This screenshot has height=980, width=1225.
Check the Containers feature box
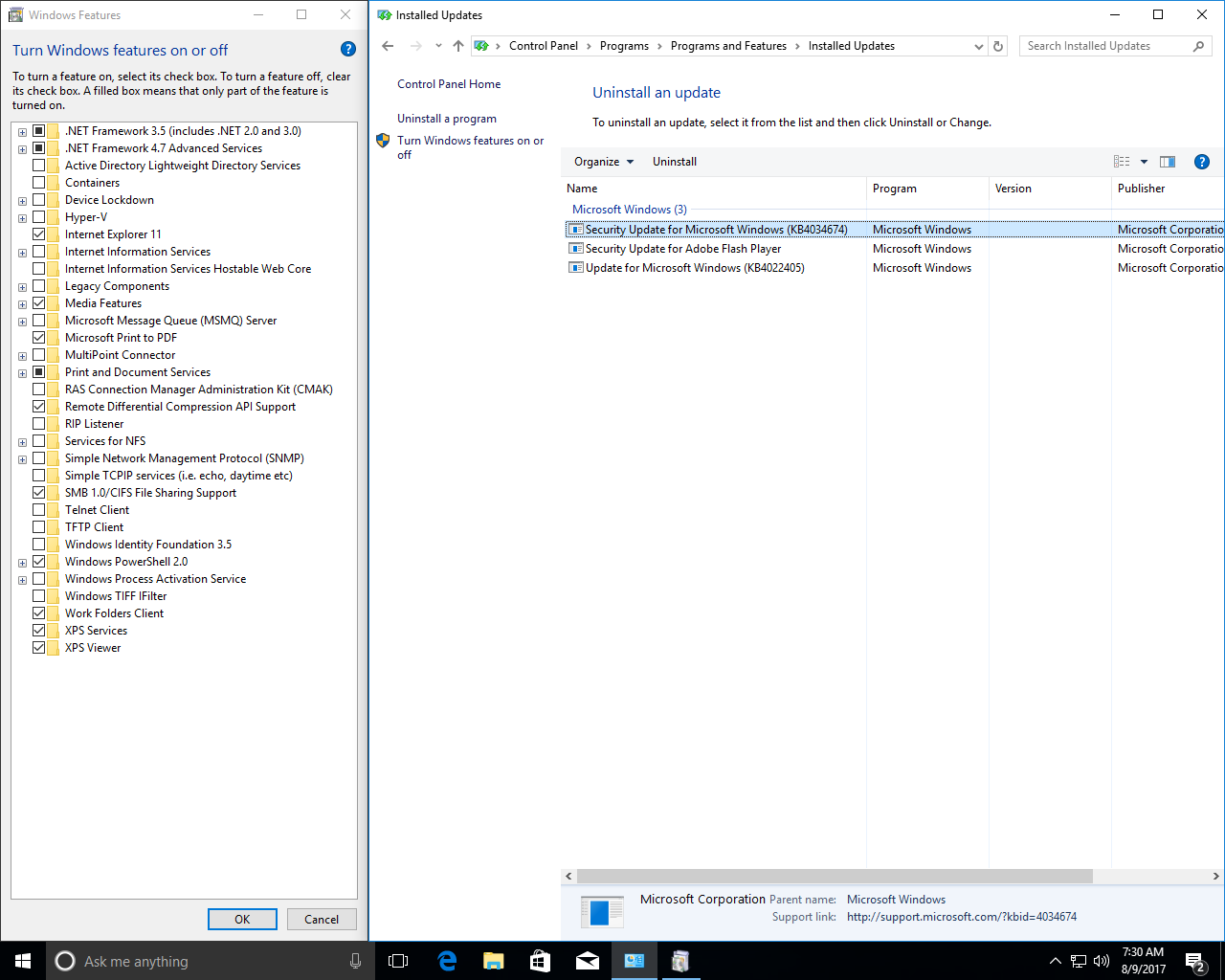(x=39, y=183)
